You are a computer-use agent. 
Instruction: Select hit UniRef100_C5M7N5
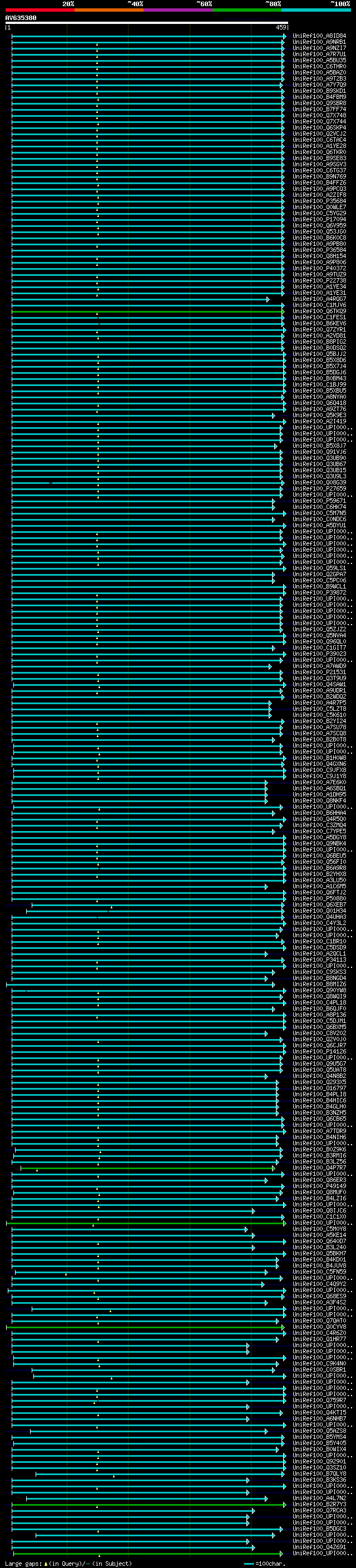[319, 513]
